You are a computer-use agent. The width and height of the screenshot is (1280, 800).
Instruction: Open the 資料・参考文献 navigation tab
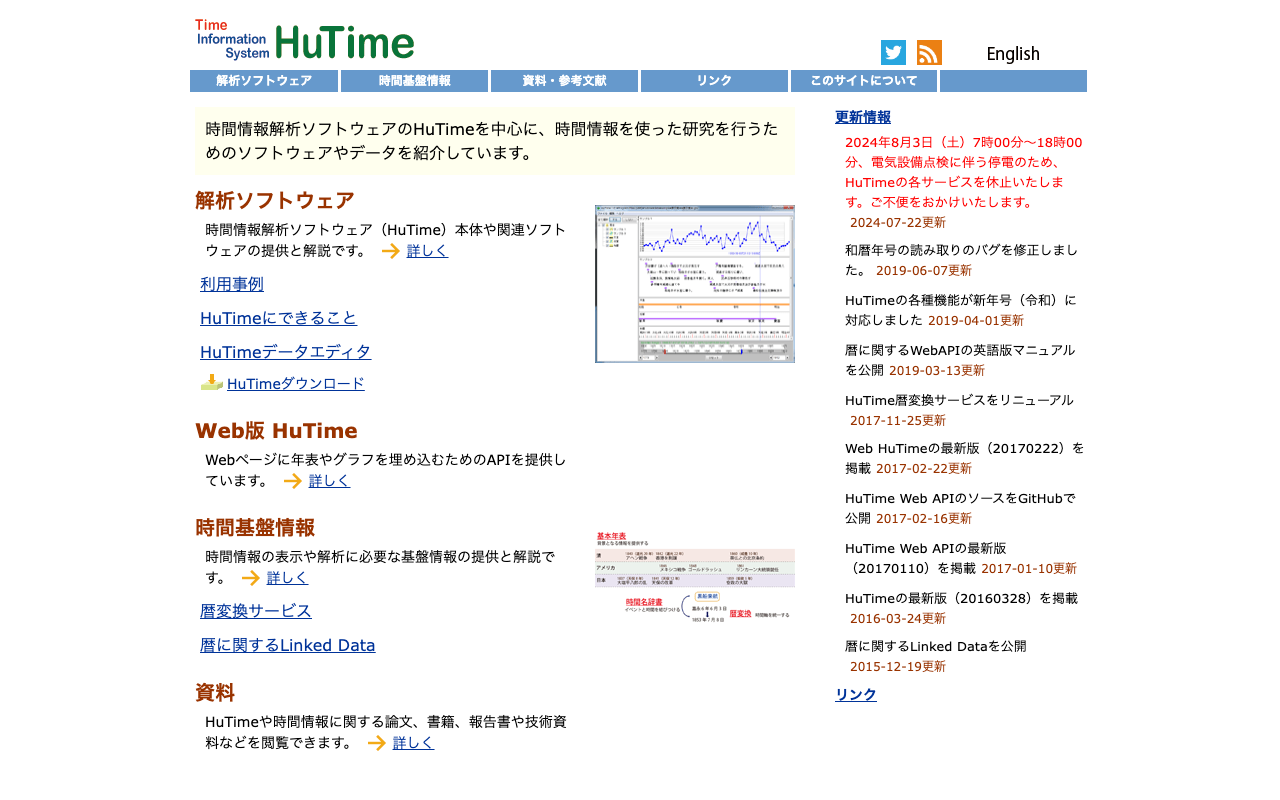(563, 81)
